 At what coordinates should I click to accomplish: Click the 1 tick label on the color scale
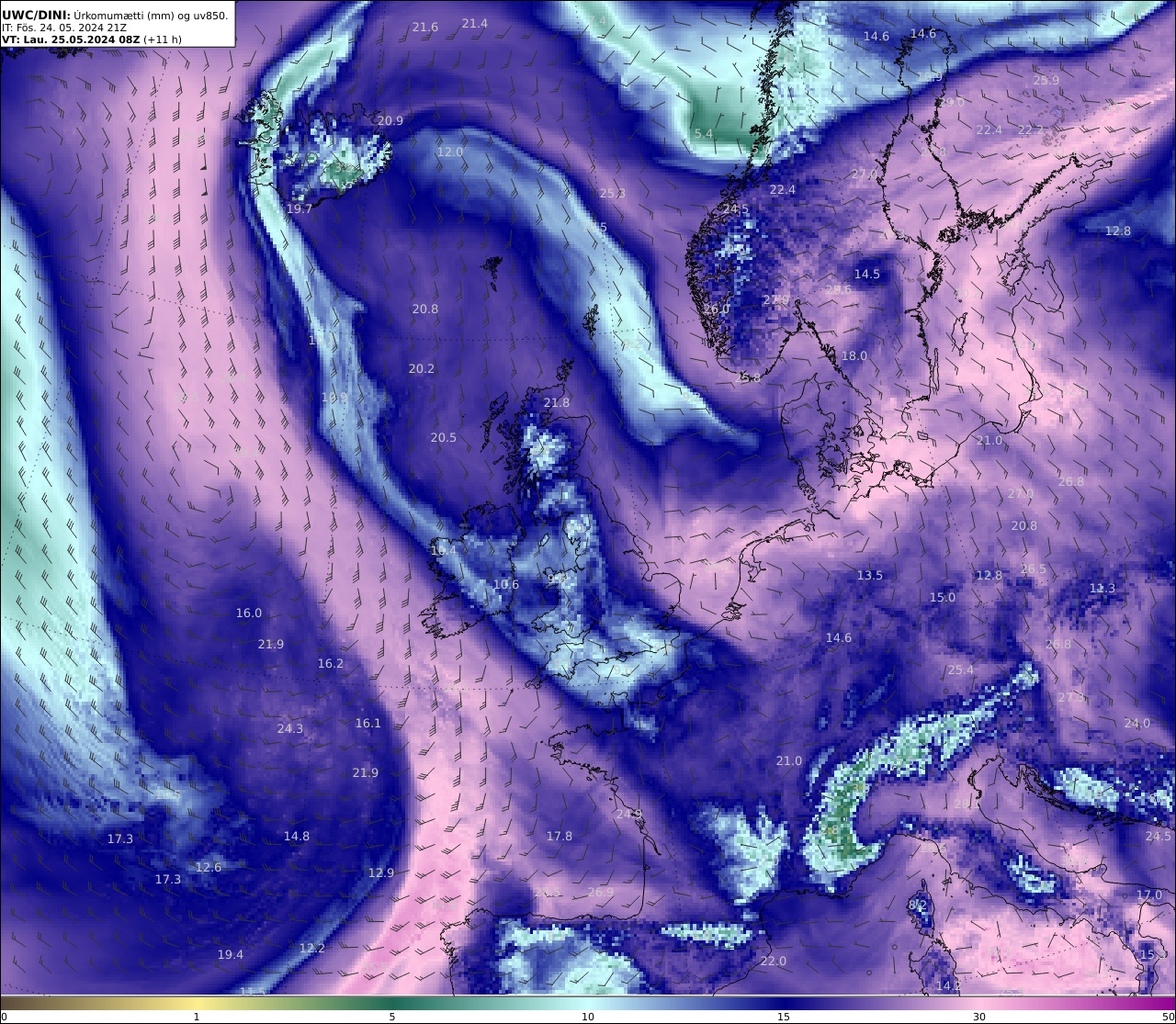pos(197,1017)
